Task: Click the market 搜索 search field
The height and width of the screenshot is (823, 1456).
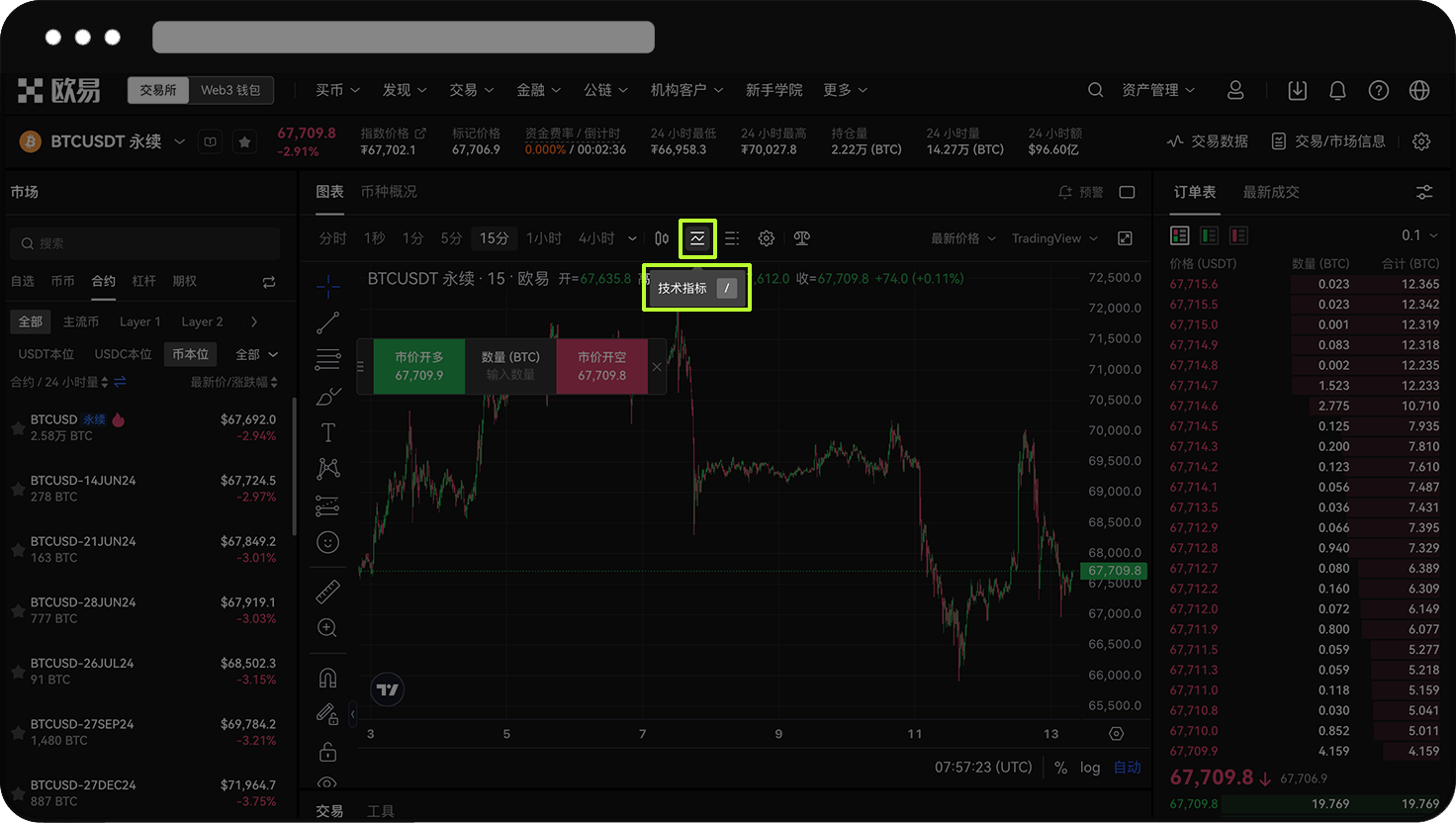Action: coord(144,243)
